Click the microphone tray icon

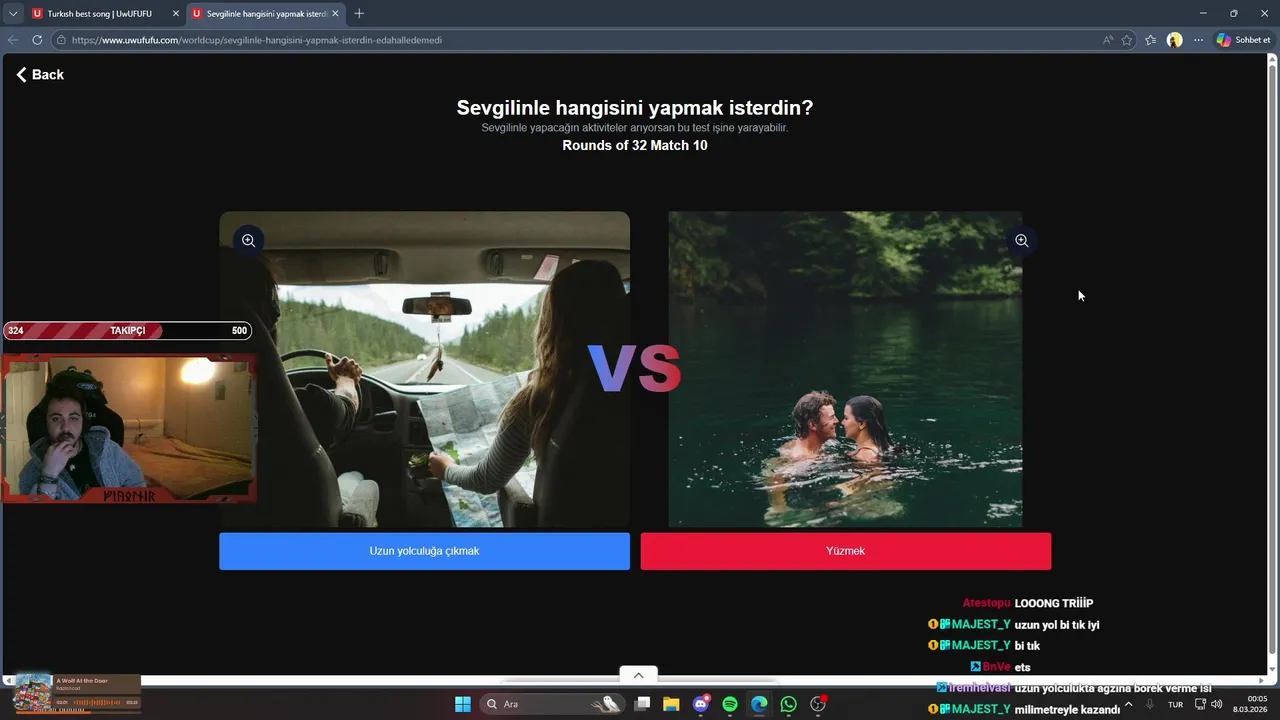1150,704
